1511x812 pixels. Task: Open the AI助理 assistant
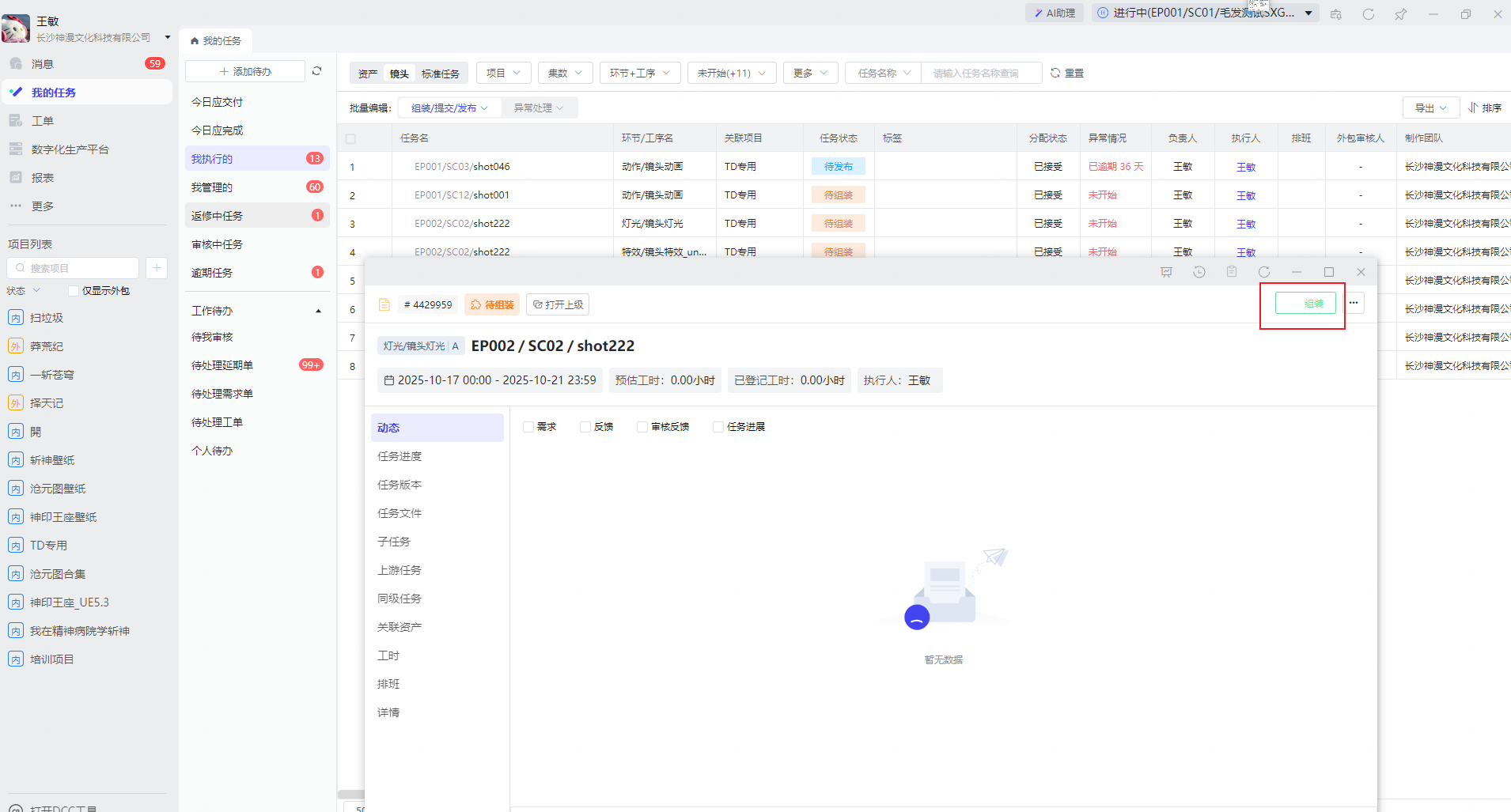(1055, 13)
